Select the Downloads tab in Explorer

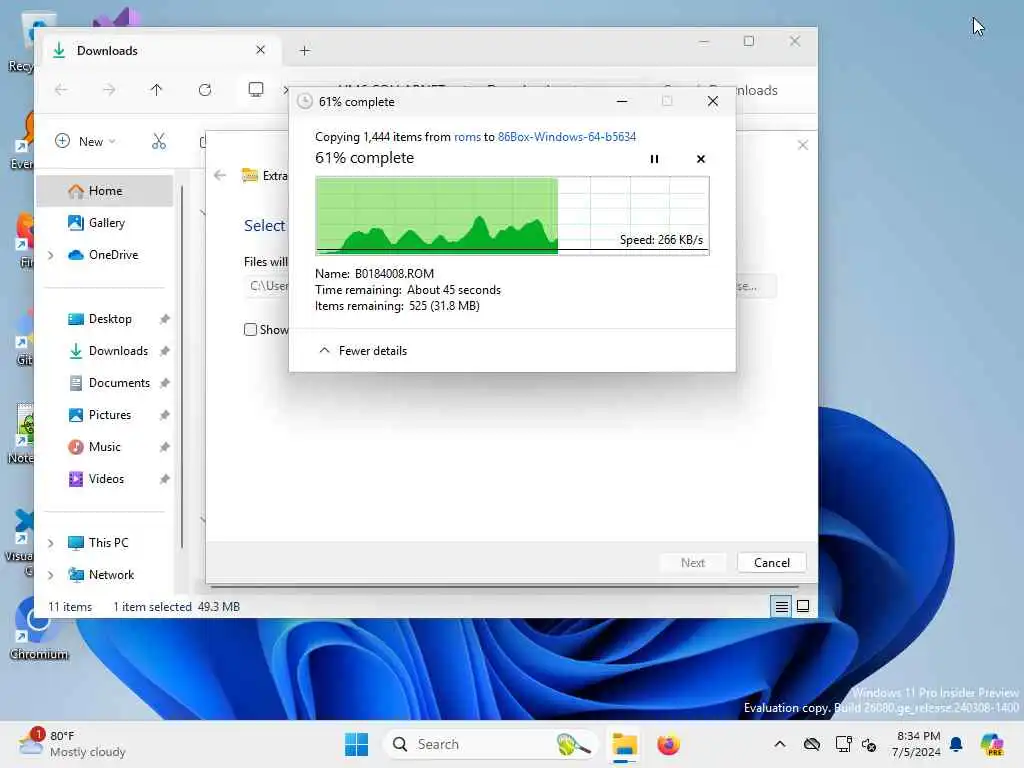click(x=160, y=50)
